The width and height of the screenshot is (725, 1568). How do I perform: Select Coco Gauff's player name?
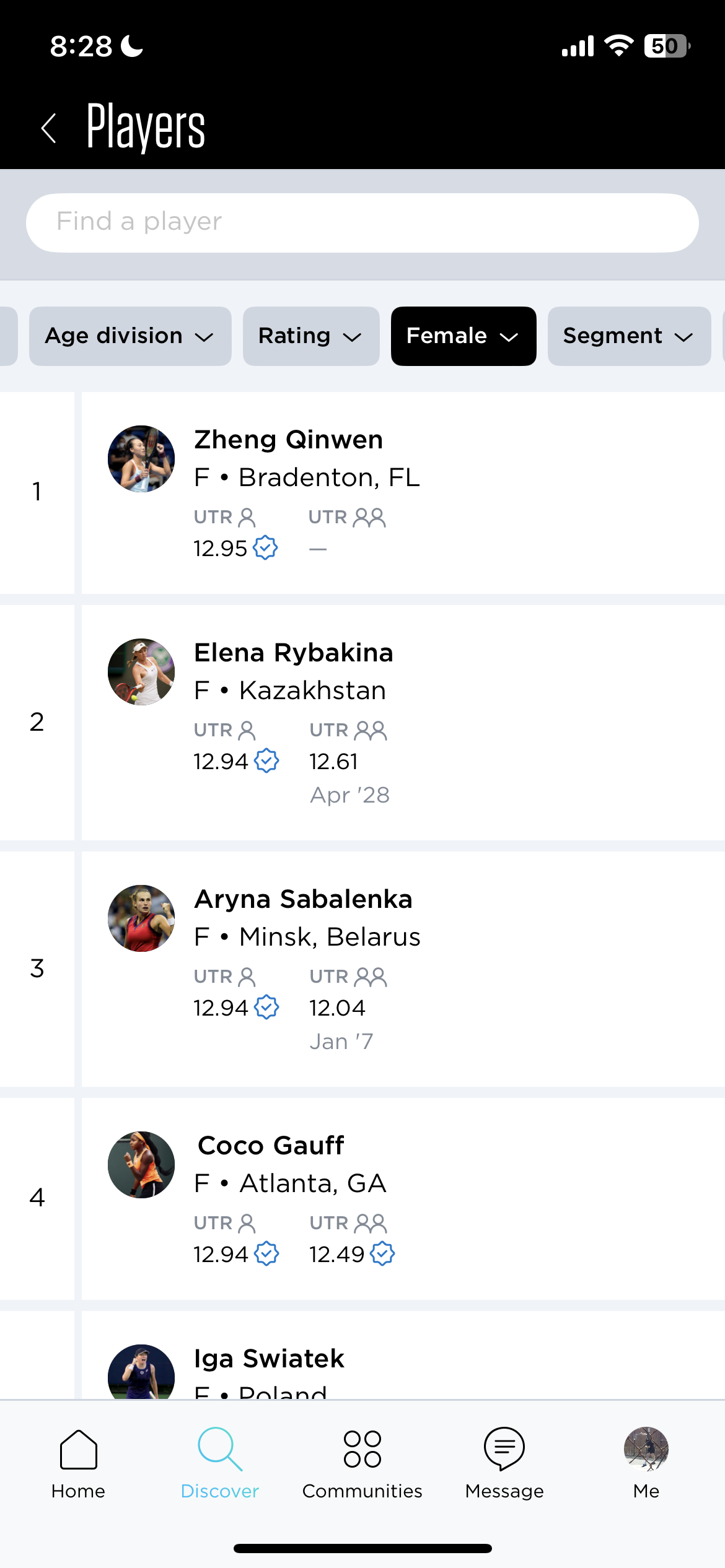[271, 1146]
